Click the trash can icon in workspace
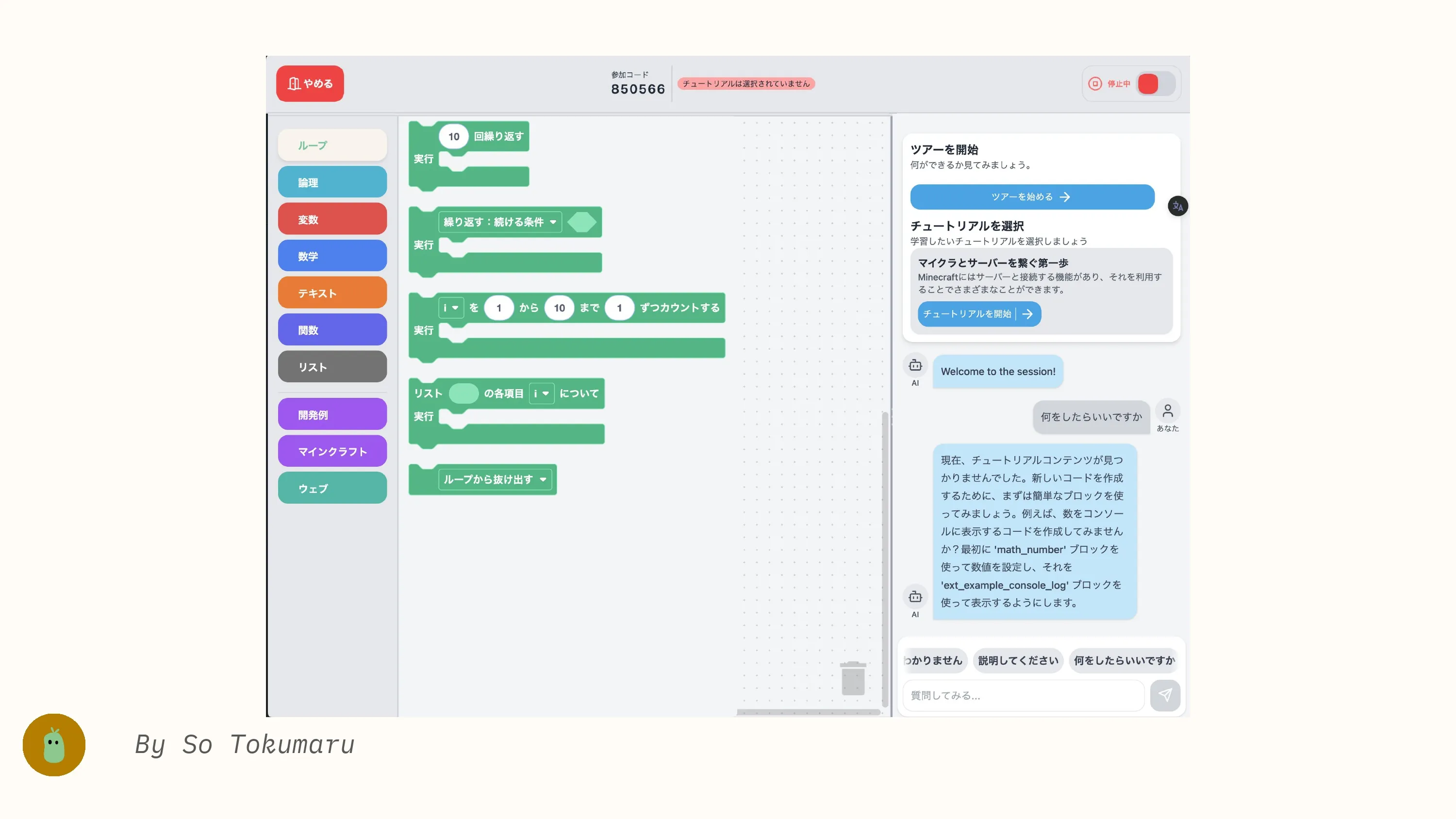This screenshot has height=819, width=1456. click(x=853, y=678)
